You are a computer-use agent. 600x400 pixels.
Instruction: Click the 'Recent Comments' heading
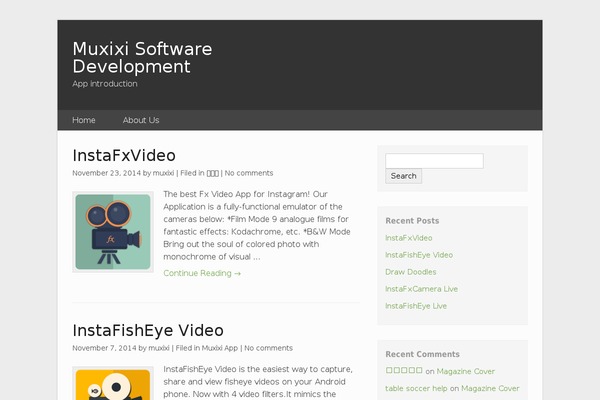pos(422,354)
